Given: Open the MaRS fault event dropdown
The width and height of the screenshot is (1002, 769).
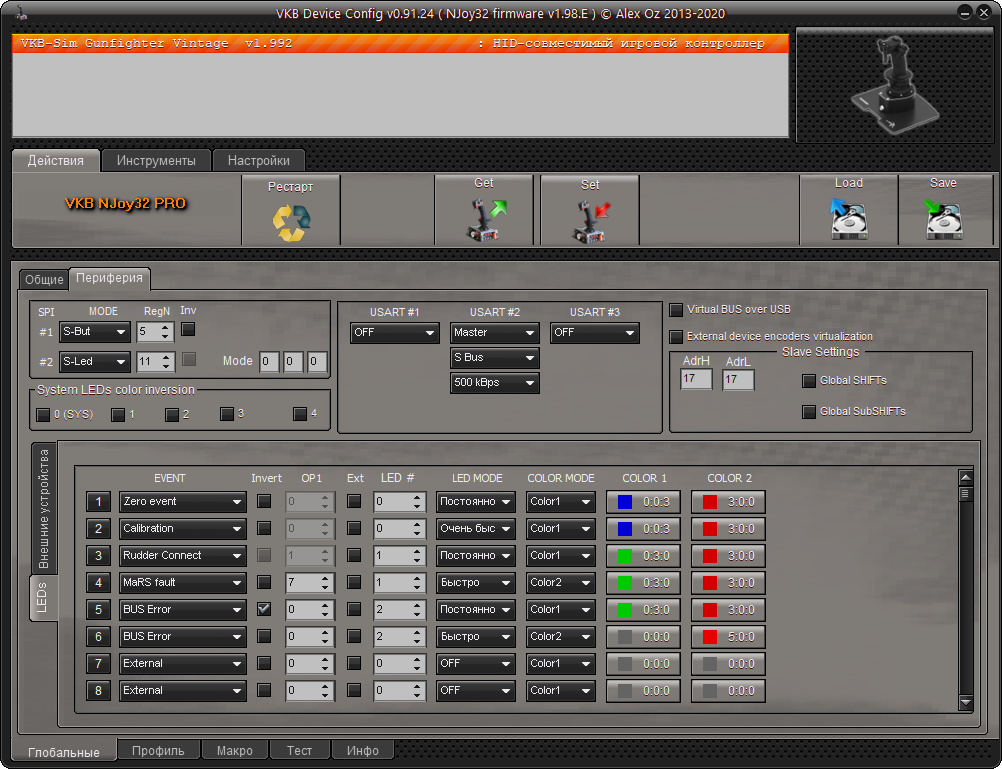Looking at the screenshot, I should [183, 583].
